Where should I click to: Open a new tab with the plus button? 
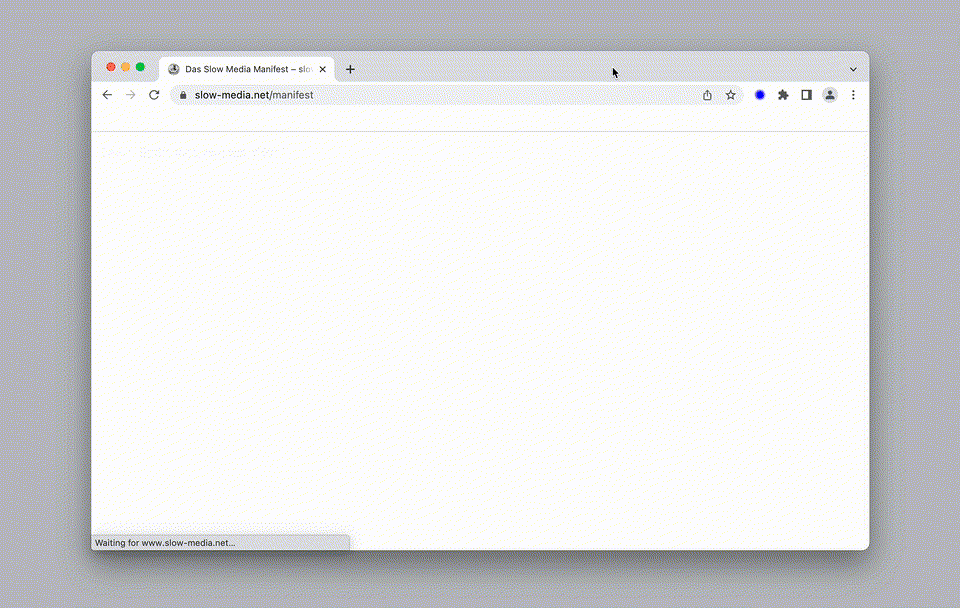click(x=350, y=69)
